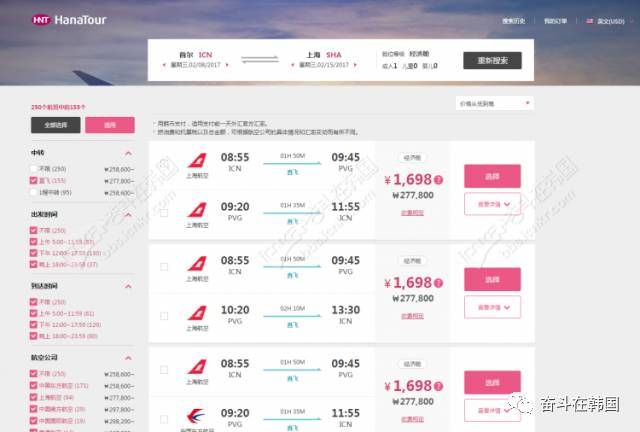Advance return date arrow beside SHA date

coord(355,65)
